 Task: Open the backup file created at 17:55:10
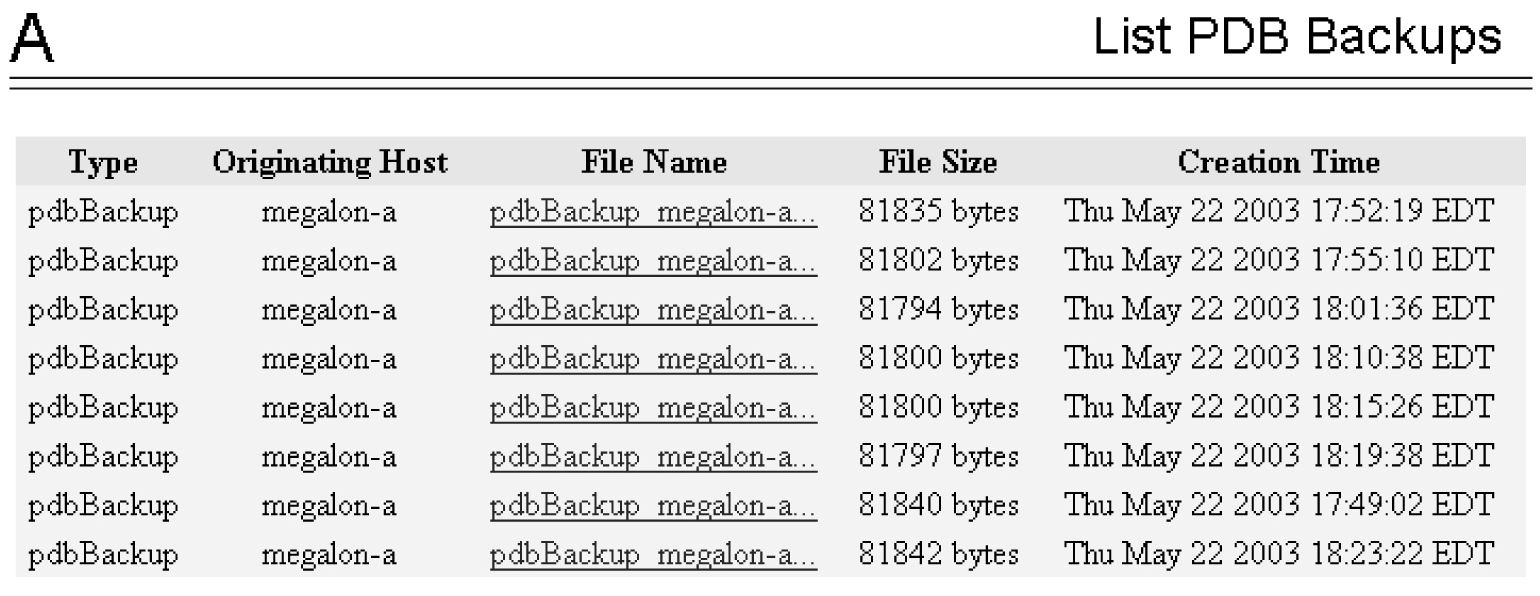click(653, 261)
